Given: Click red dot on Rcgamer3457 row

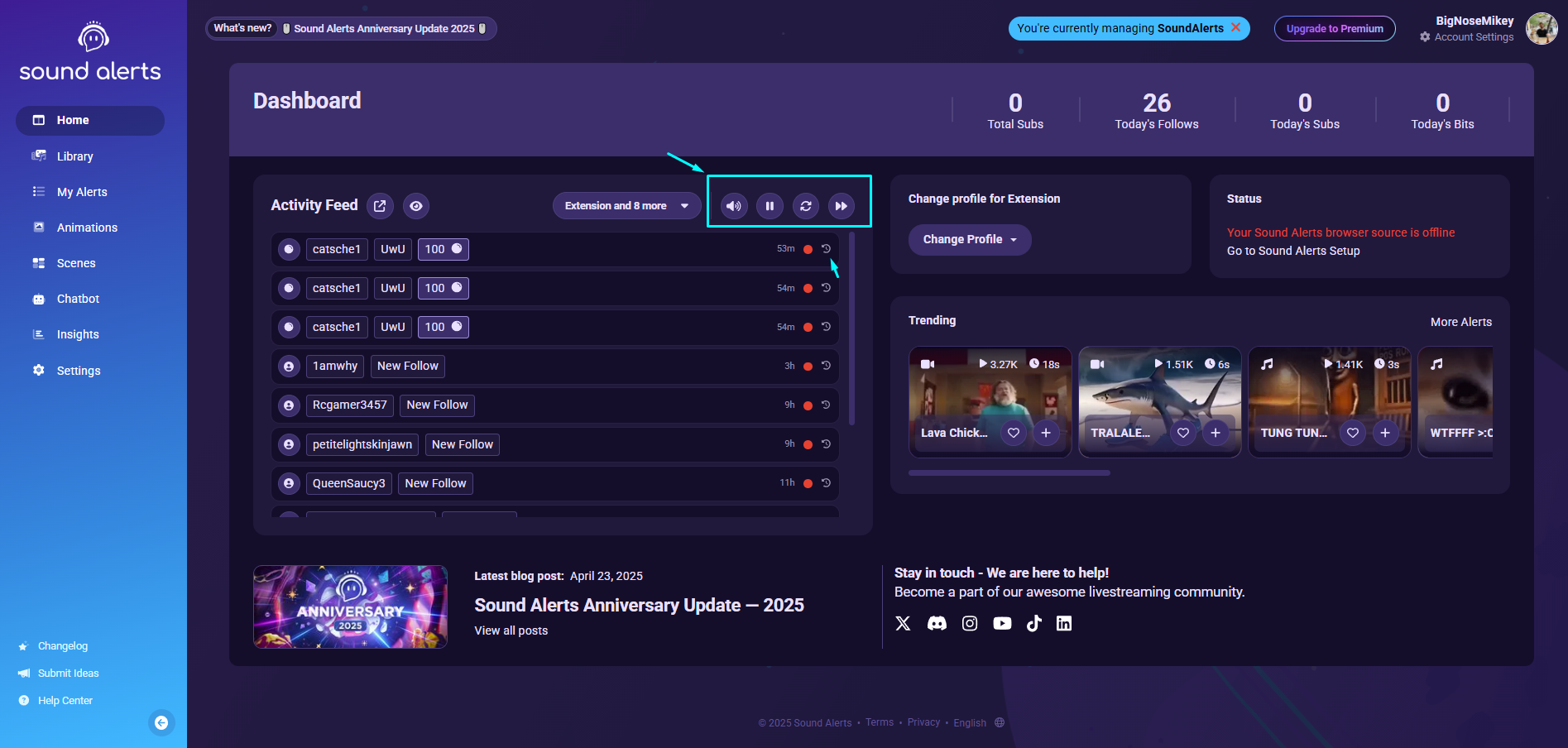Looking at the screenshot, I should [808, 405].
